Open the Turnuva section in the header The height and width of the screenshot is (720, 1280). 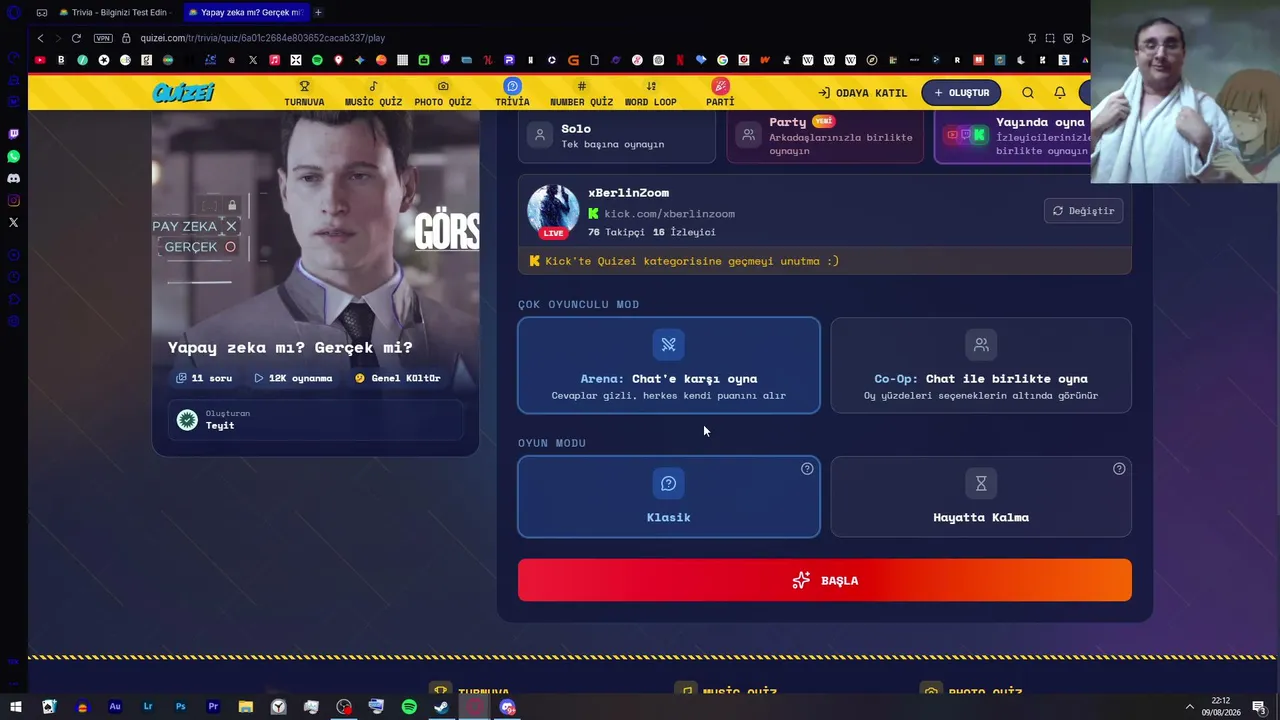pos(304,93)
